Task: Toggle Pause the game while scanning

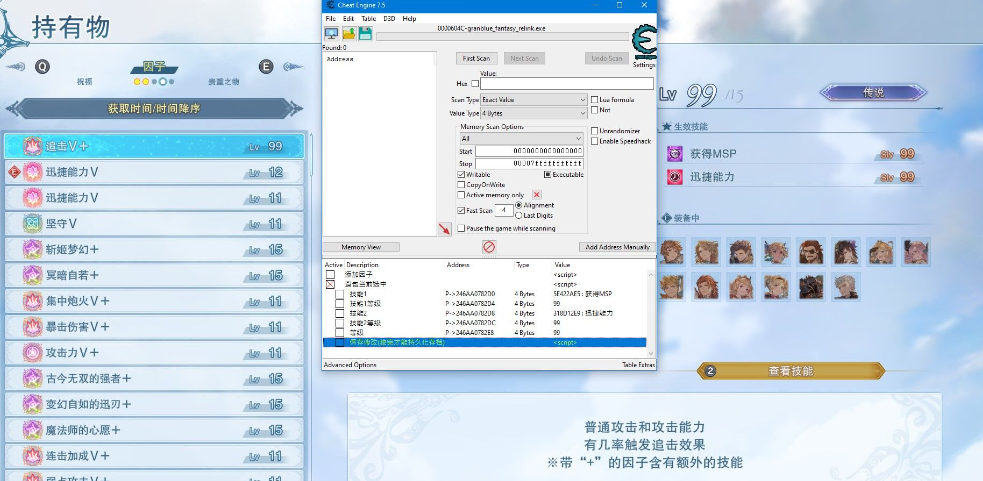Action: pos(460,228)
